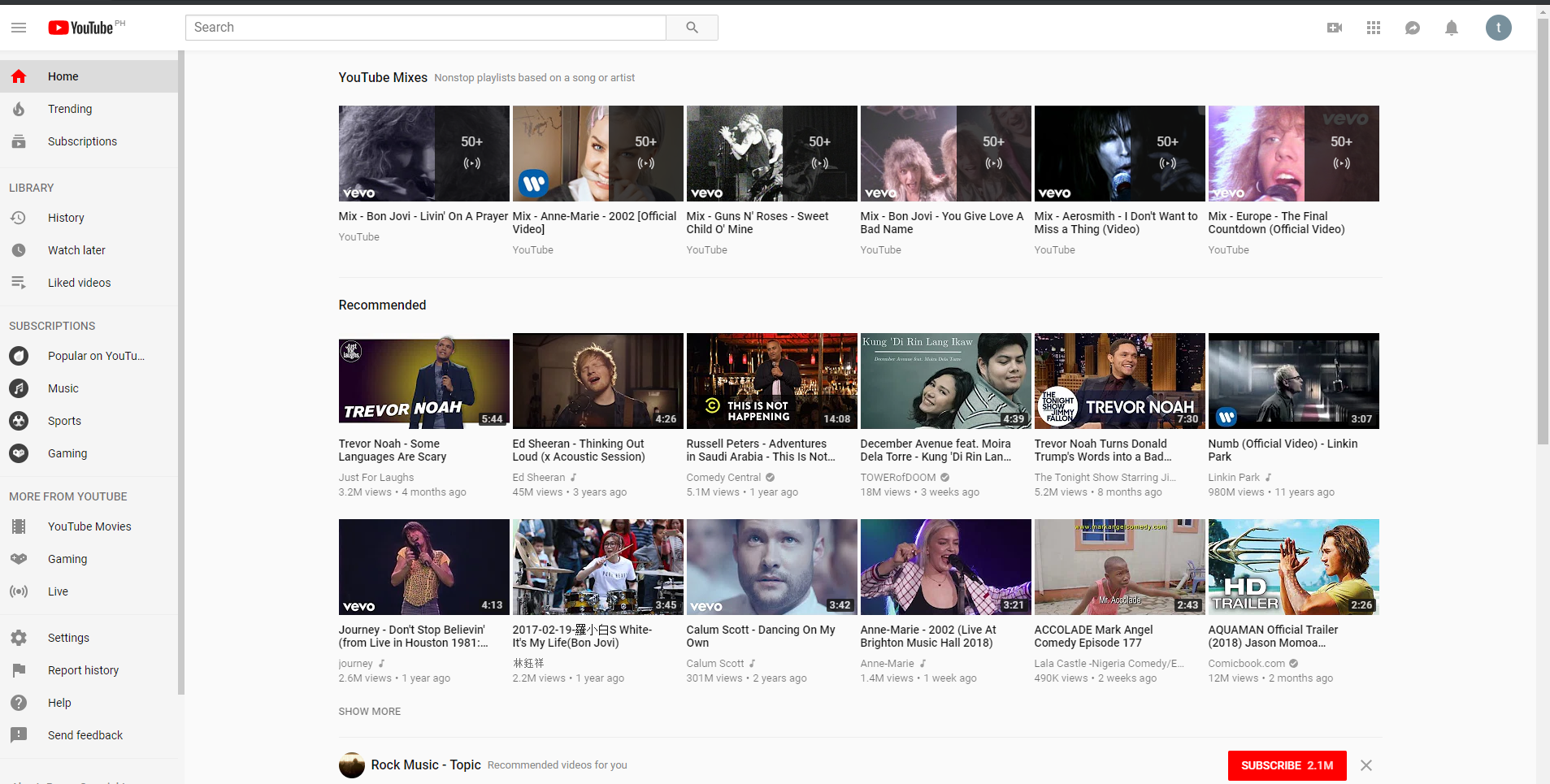Screen dimensions: 1550x784
Task: Click the Gaming channel icon under Subscriptions
Action: tap(19, 453)
